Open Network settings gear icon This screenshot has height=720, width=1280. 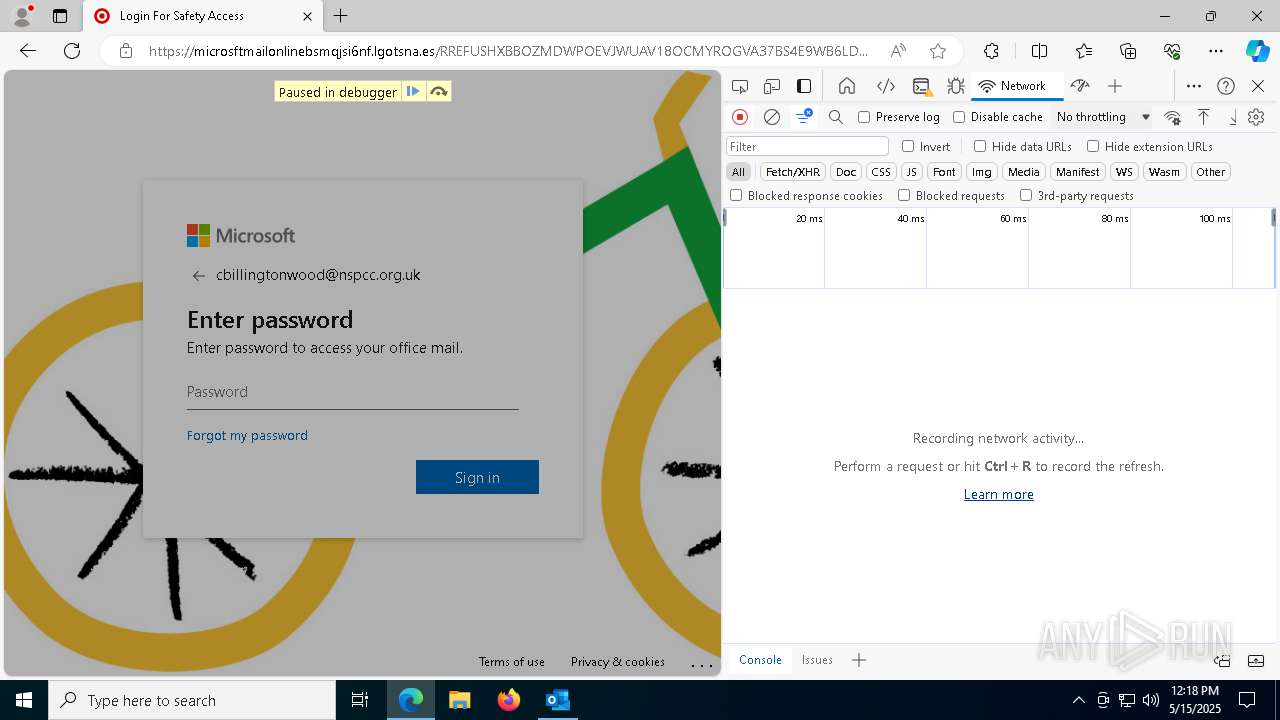coord(1256,117)
